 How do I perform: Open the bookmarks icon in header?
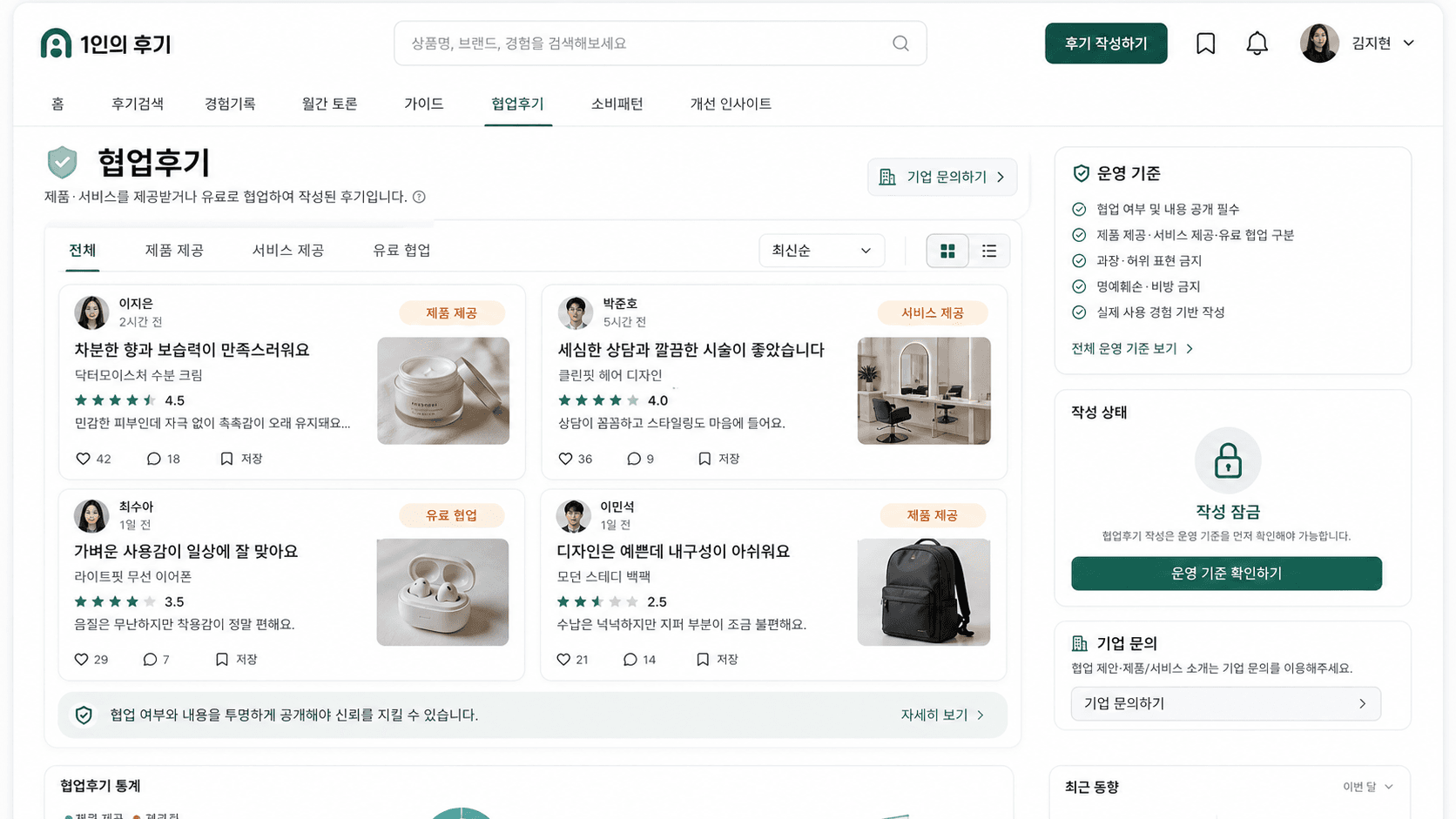coord(1205,44)
